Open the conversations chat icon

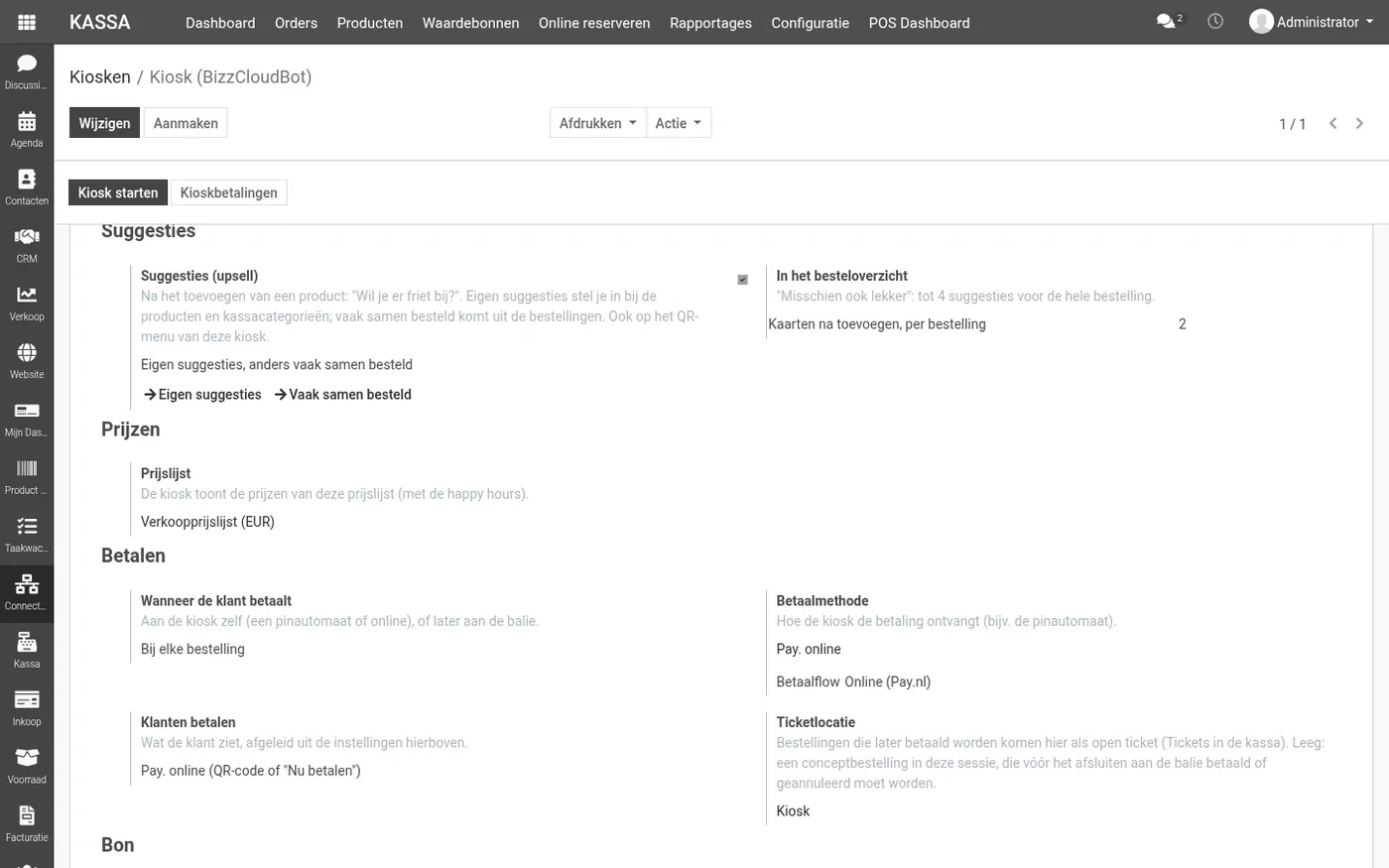coord(1170,22)
